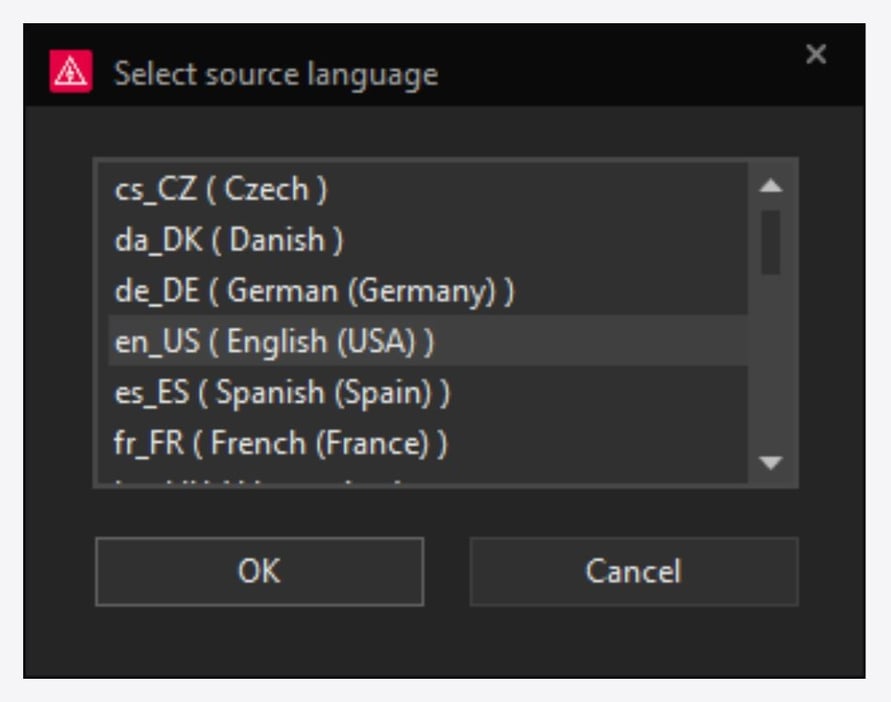This screenshot has height=702, width=891.
Task: Click the red application logo icon
Action: [70, 72]
